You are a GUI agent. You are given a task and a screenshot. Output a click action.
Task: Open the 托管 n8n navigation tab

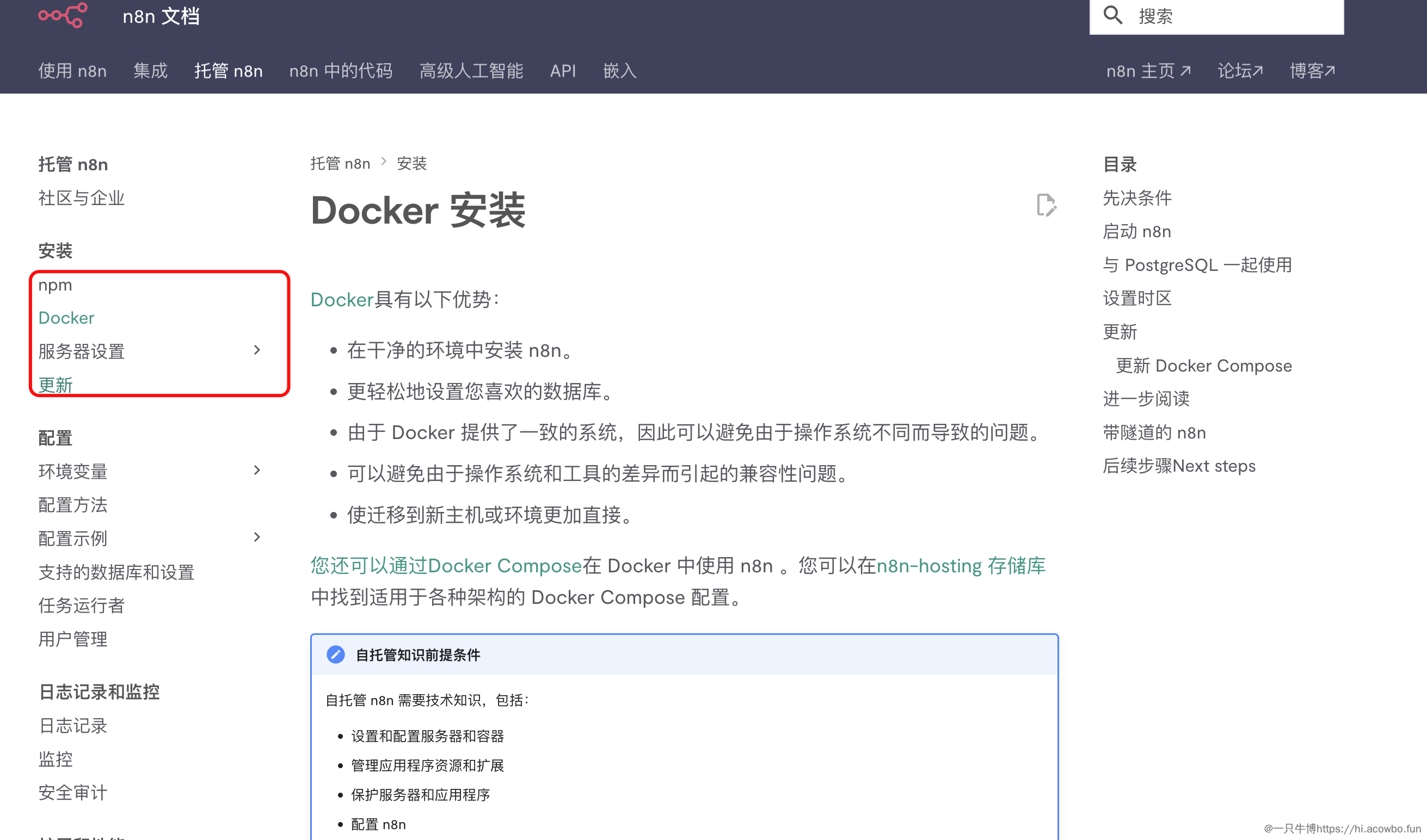228,71
